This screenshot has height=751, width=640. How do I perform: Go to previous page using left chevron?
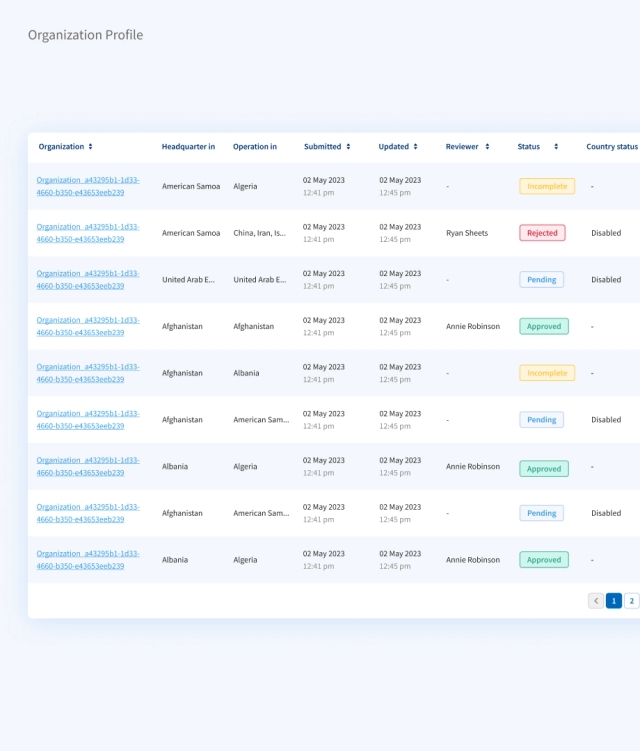click(x=596, y=601)
